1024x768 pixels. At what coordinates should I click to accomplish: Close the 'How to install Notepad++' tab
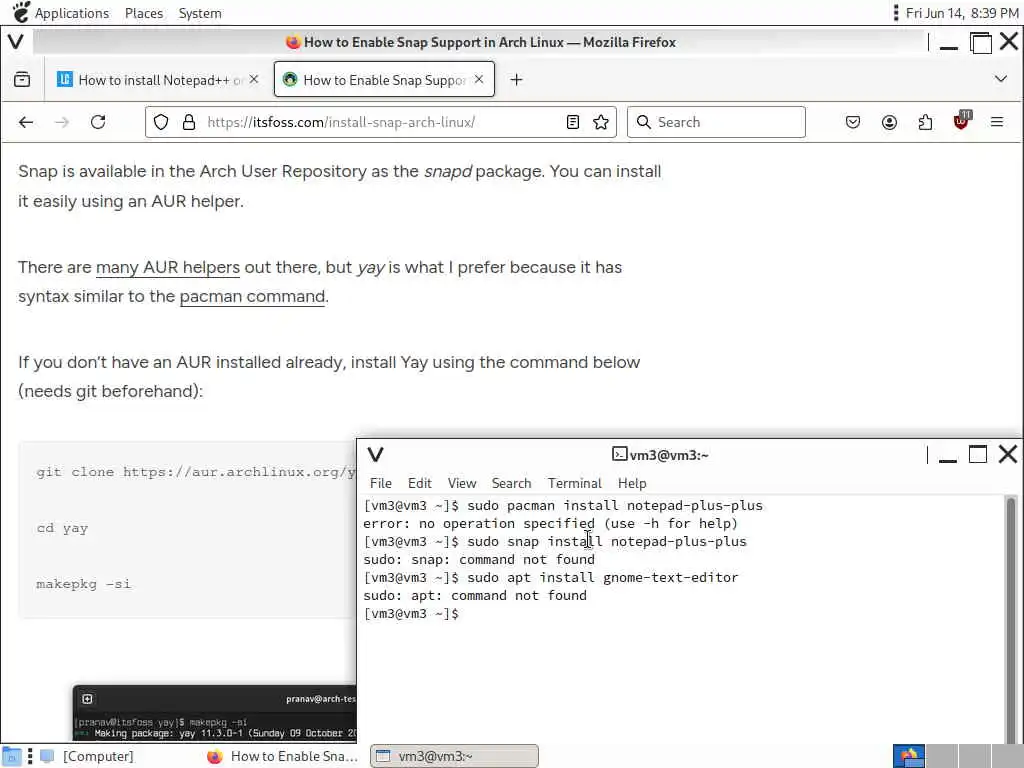(254, 79)
